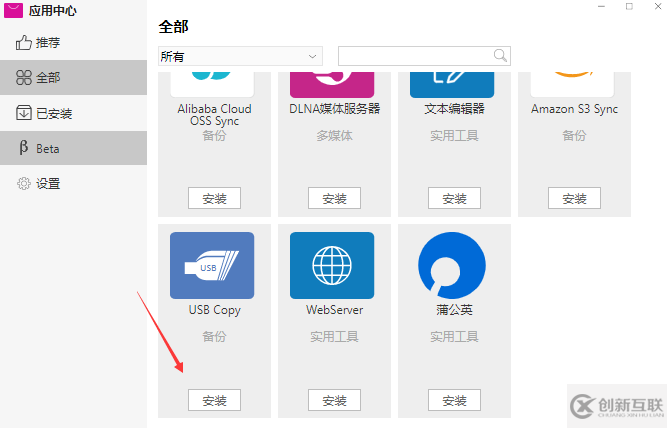The width and height of the screenshot is (667, 428).
Task: Install 蒲公英 app
Action: pyautogui.click(x=454, y=400)
